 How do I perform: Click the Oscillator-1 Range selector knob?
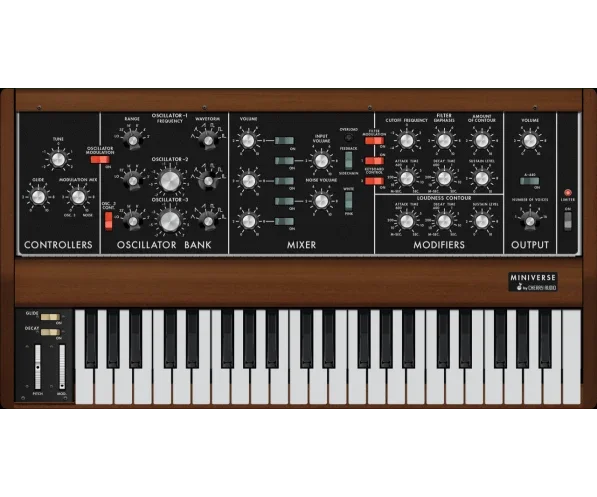132,141
